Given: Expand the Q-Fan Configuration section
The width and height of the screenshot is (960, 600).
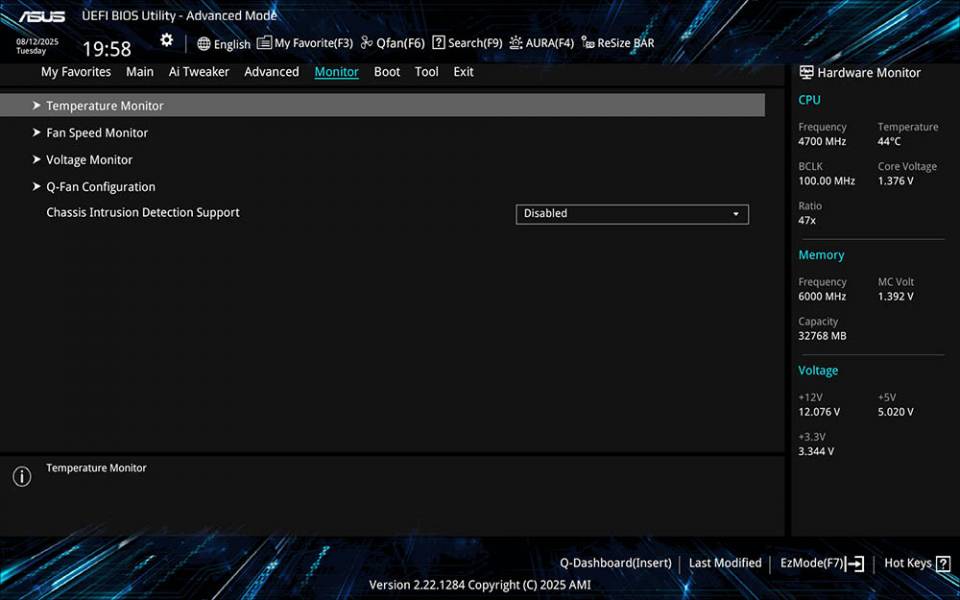Looking at the screenshot, I should pyautogui.click(x=101, y=186).
